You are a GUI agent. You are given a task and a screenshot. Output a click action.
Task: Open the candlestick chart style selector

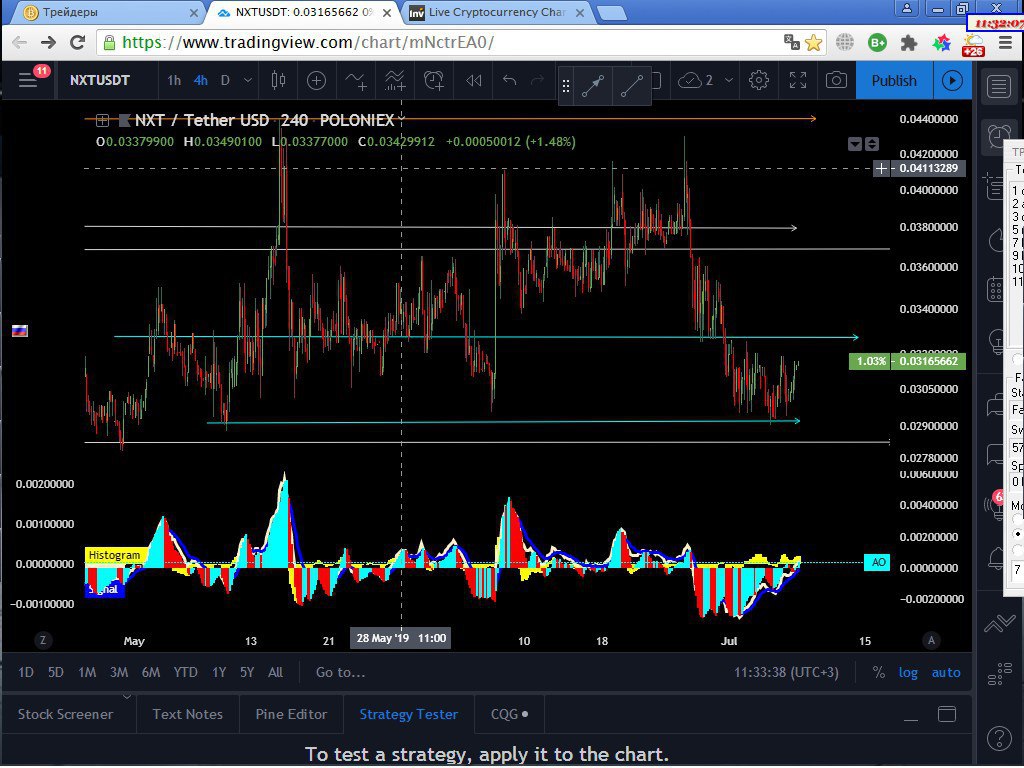pyautogui.click(x=278, y=80)
